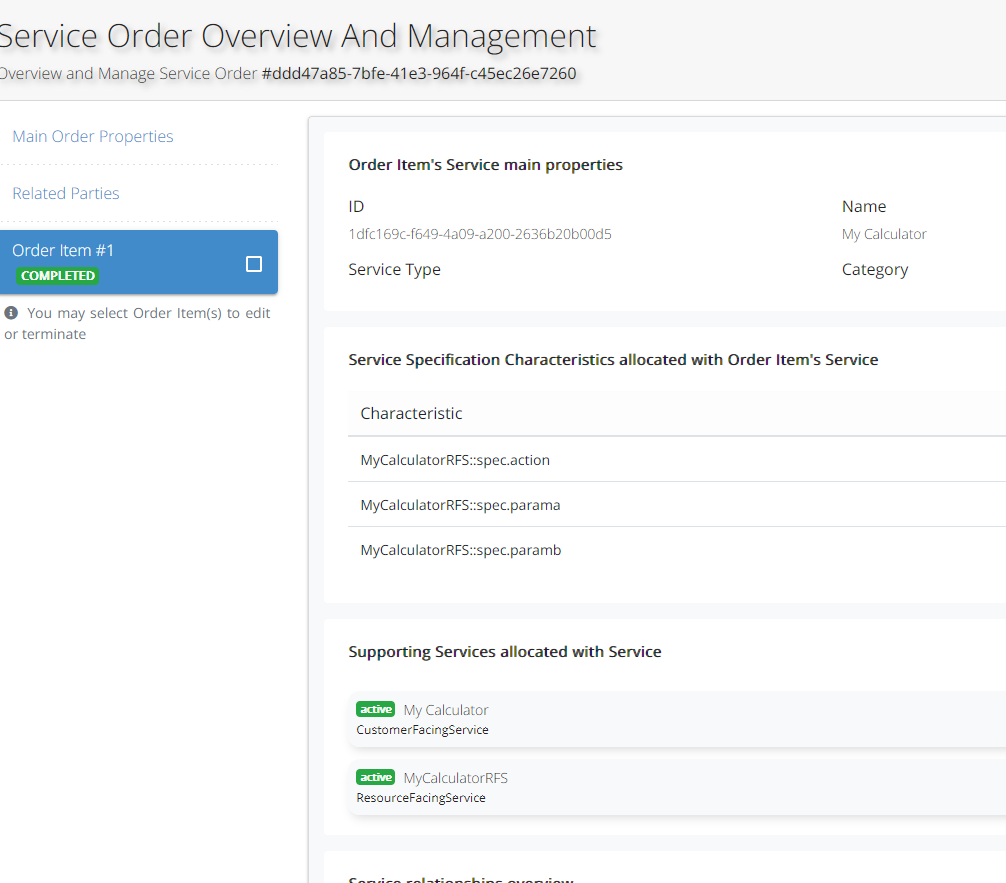Viewport: 1006px width, 883px height.
Task: Click the service order ID in the header
Action: coord(419,73)
